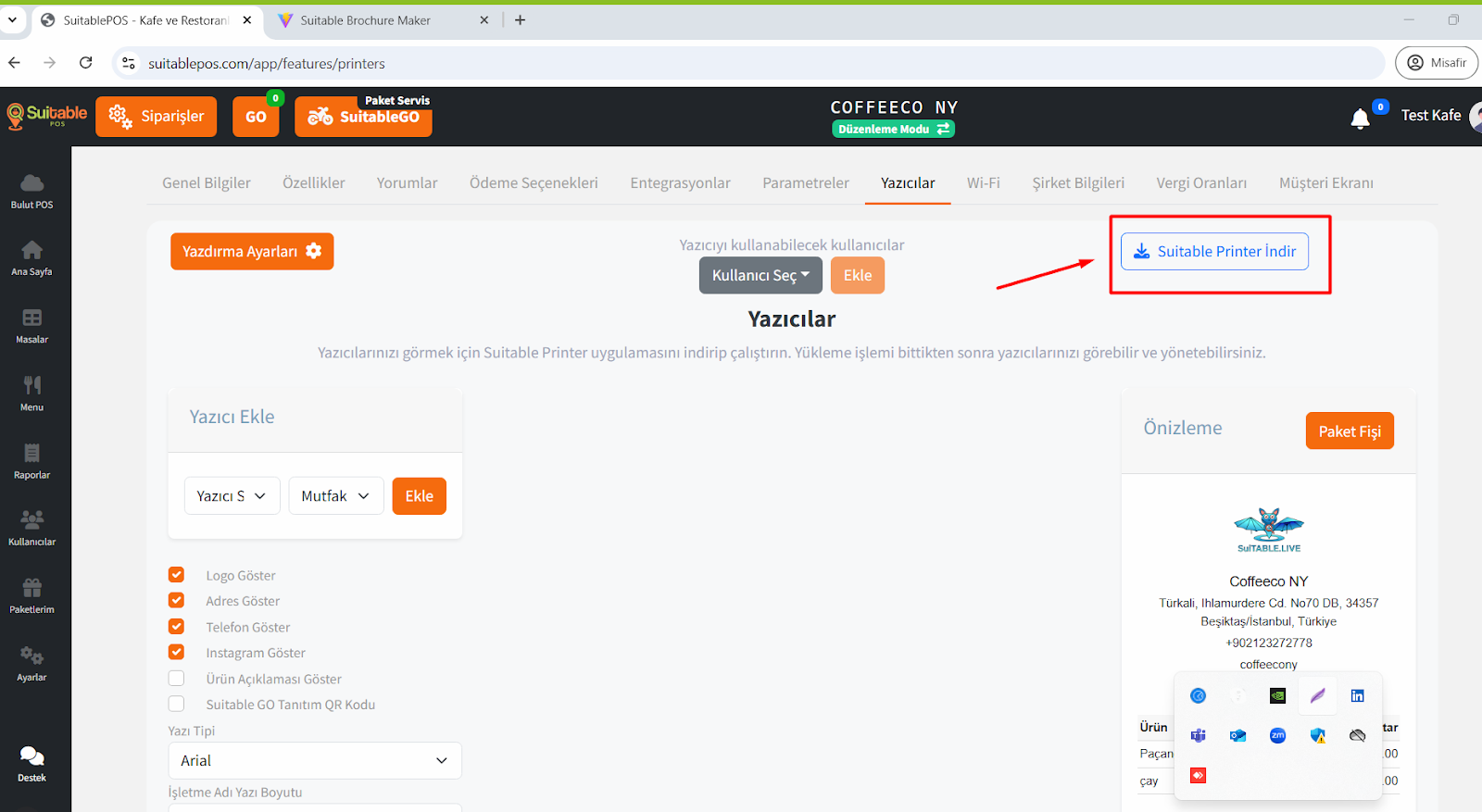Image resolution: width=1482 pixels, height=812 pixels.
Task: Open the Kullanıcı Seç dropdown
Action: [x=760, y=275]
